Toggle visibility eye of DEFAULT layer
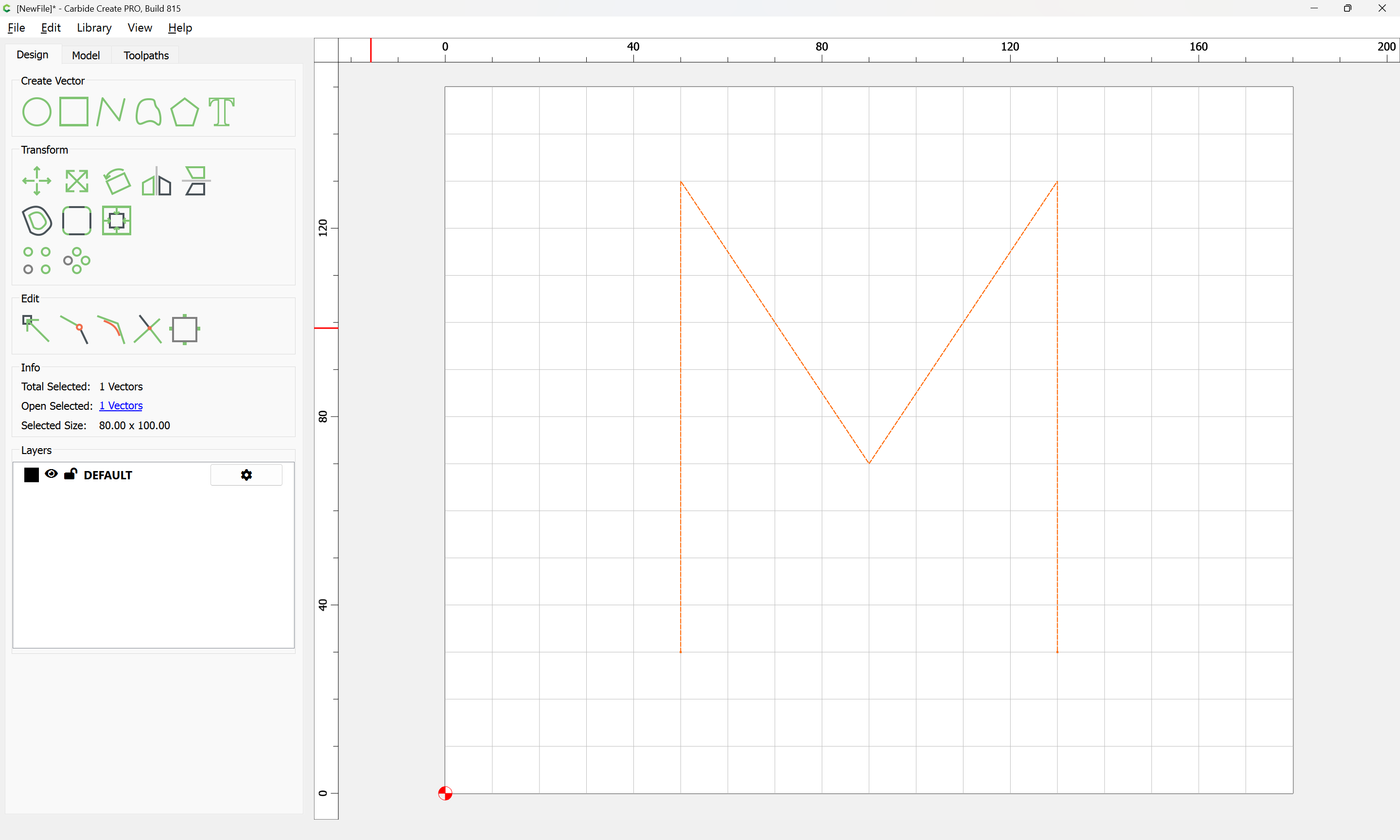The height and width of the screenshot is (840, 1400). tap(51, 474)
